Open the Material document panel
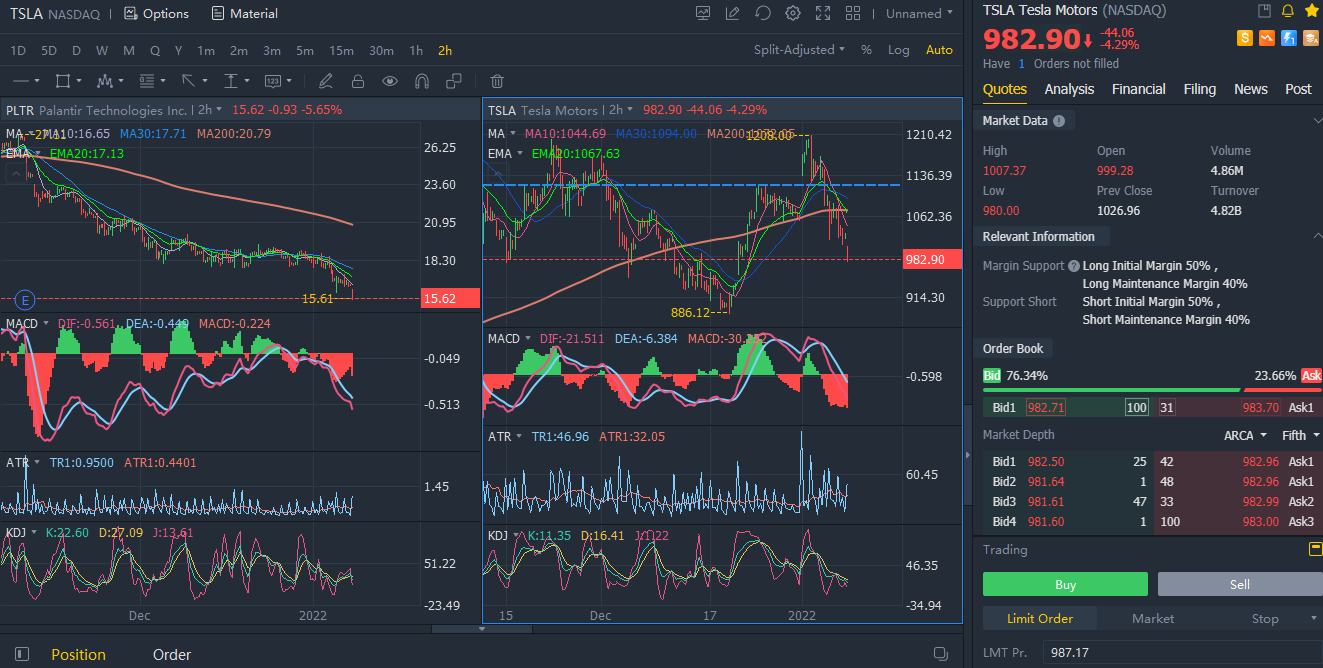The height and width of the screenshot is (668, 1323). [x=245, y=14]
